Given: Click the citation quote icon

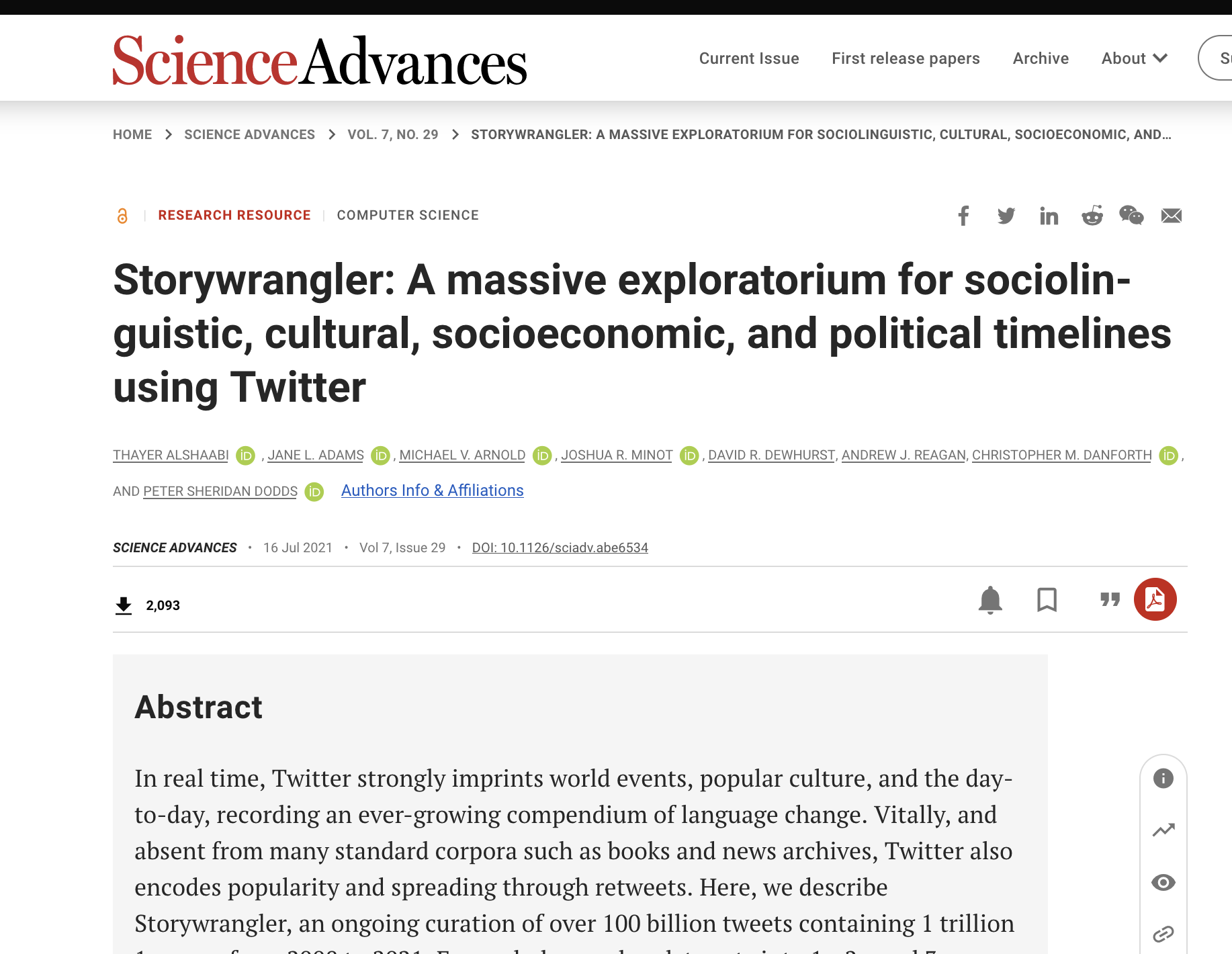Looking at the screenshot, I should [1110, 599].
